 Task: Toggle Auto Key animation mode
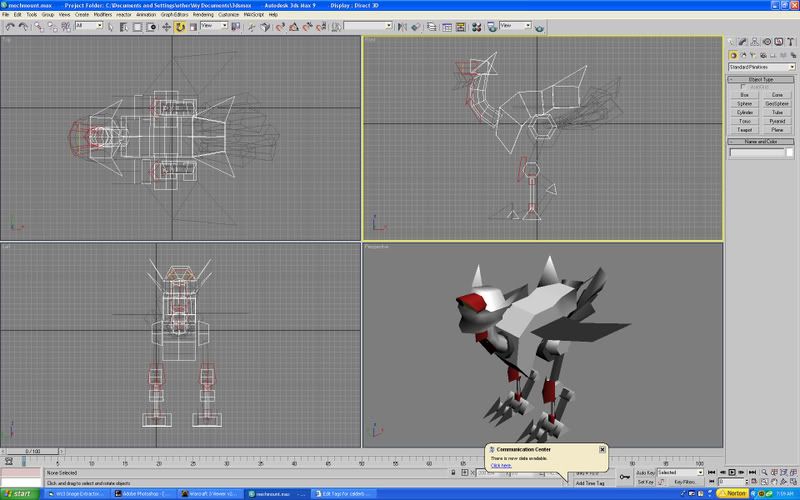coord(645,472)
